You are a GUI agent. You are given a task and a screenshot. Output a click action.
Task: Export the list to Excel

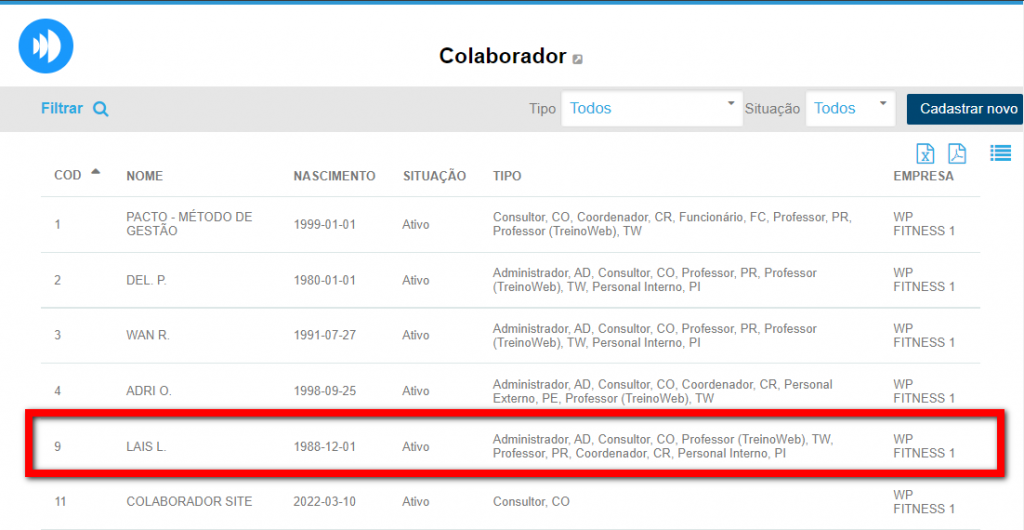pos(925,153)
